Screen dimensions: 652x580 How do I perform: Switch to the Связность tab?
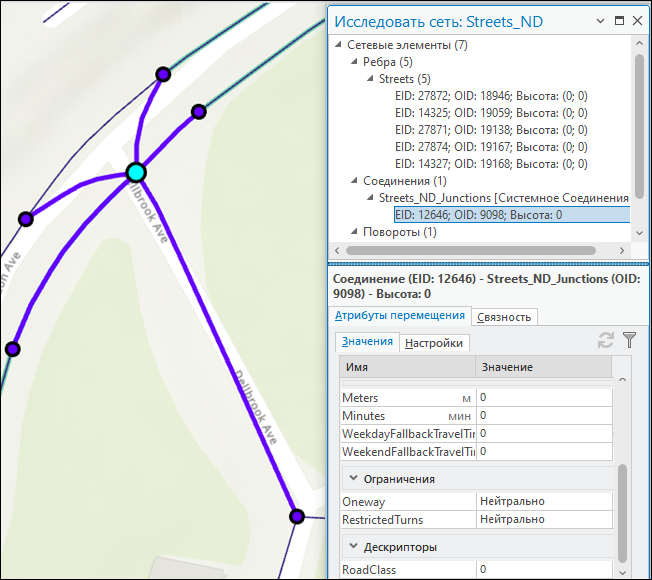click(x=504, y=317)
